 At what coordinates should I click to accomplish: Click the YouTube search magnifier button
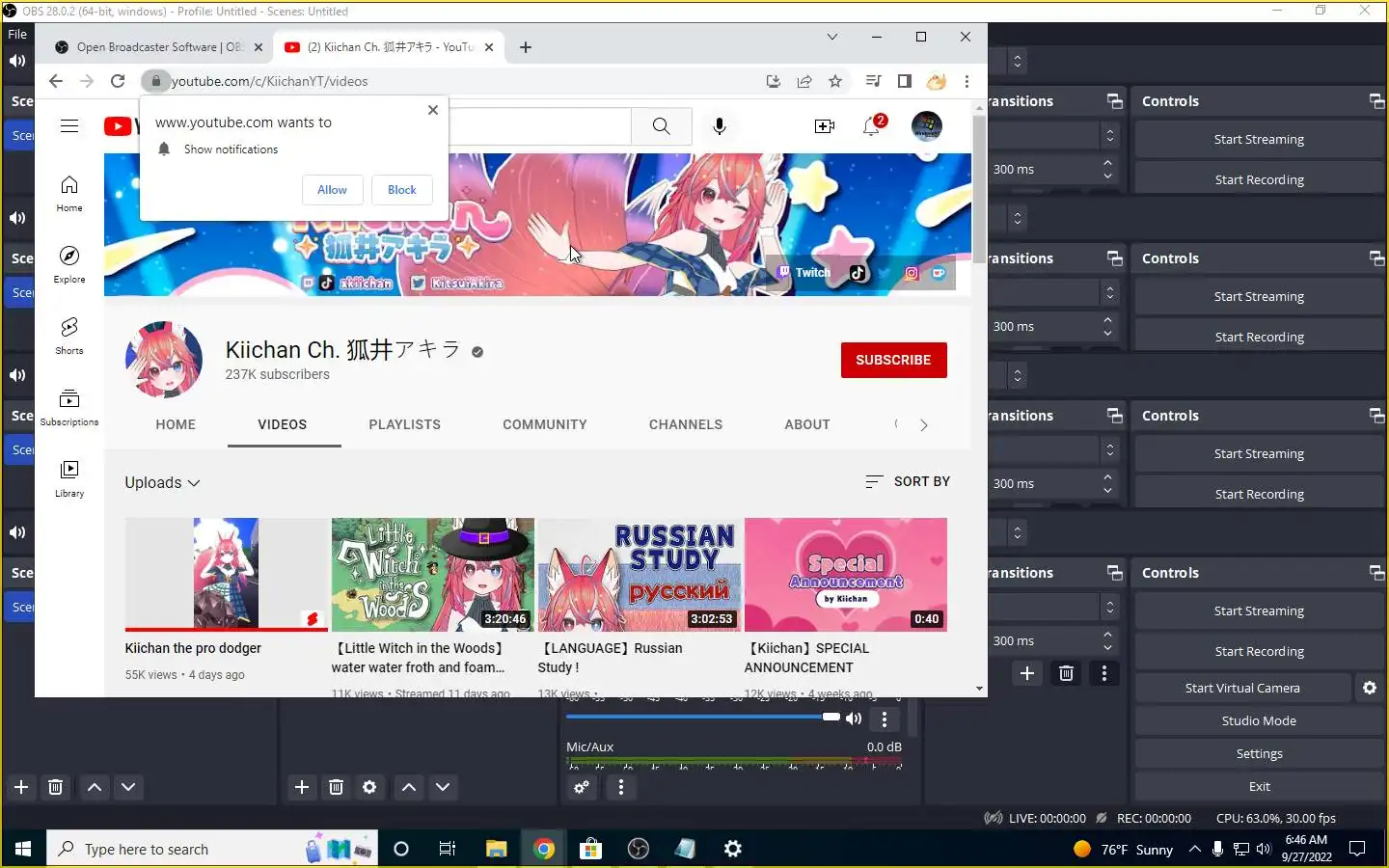pos(661,126)
